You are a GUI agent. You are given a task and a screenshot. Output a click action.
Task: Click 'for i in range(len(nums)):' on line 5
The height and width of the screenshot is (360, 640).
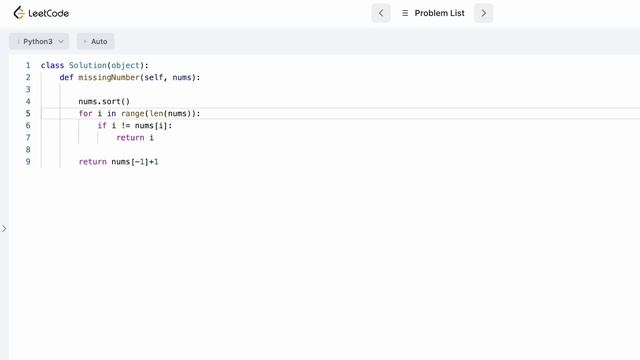pos(139,113)
